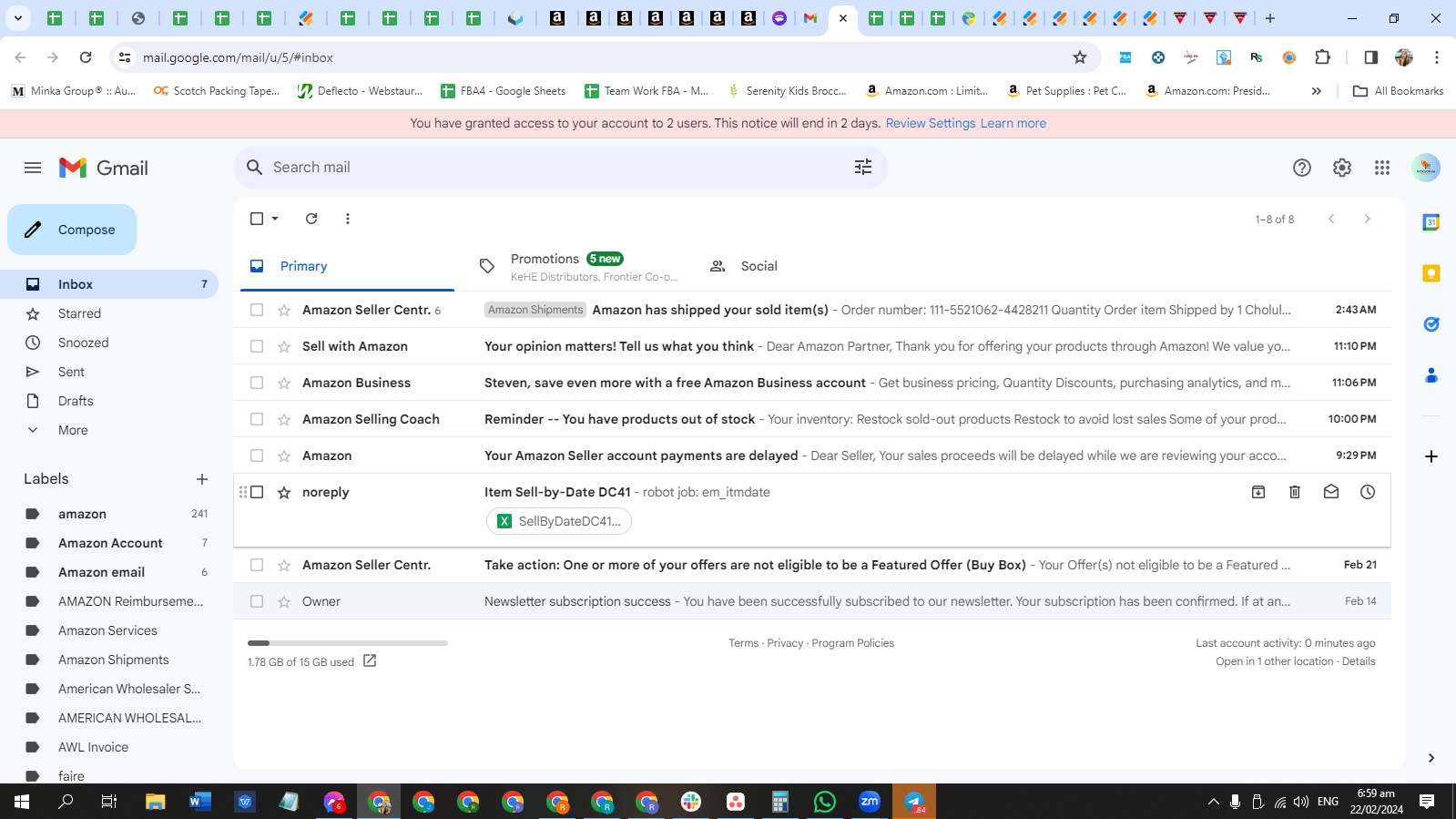Screen dimensions: 1456x819
Task: Select the Amazon Business email checkbox
Action: pyautogui.click(x=257, y=383)
